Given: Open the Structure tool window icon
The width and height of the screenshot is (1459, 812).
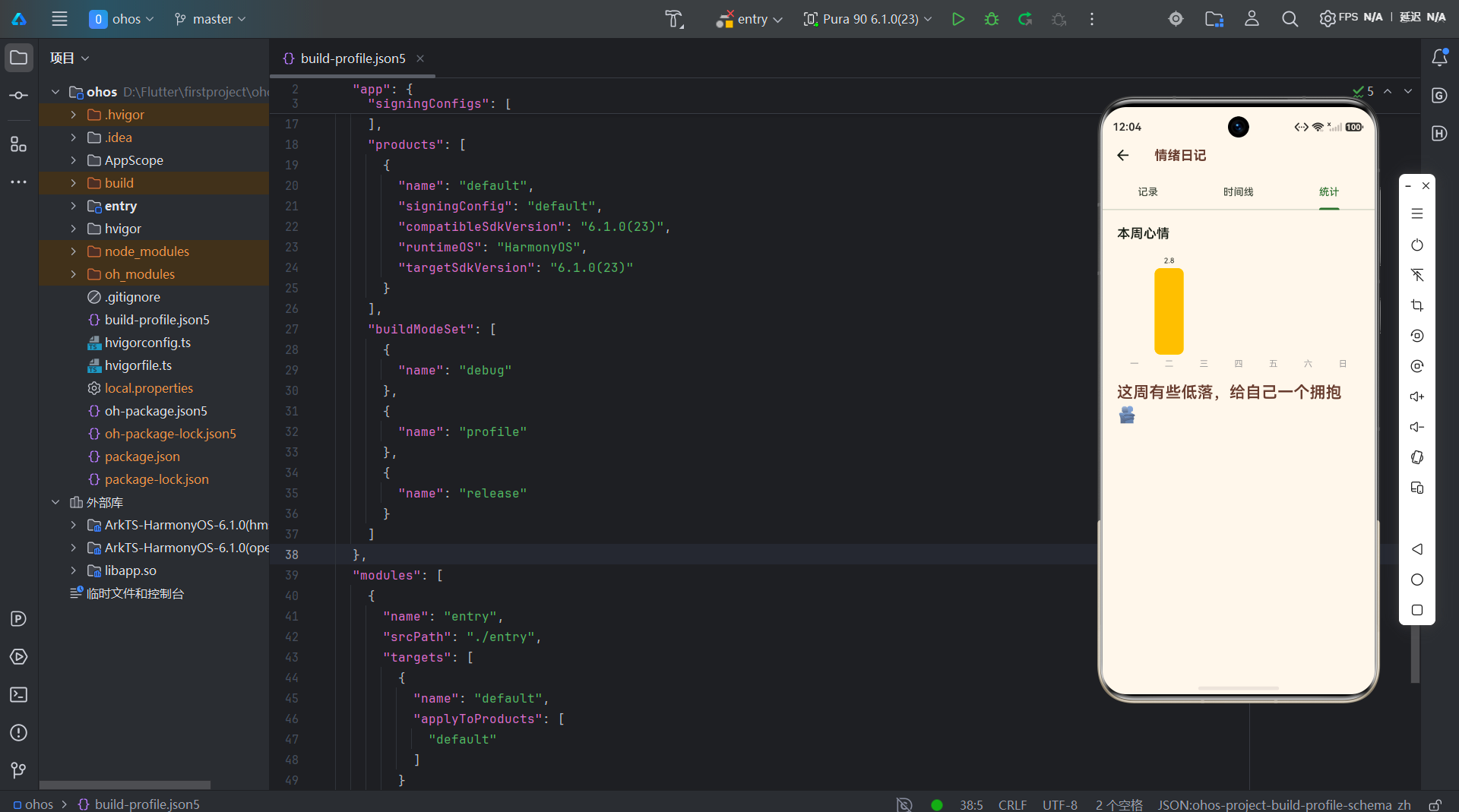Looking at the screenshot, I should coord(19,144).
